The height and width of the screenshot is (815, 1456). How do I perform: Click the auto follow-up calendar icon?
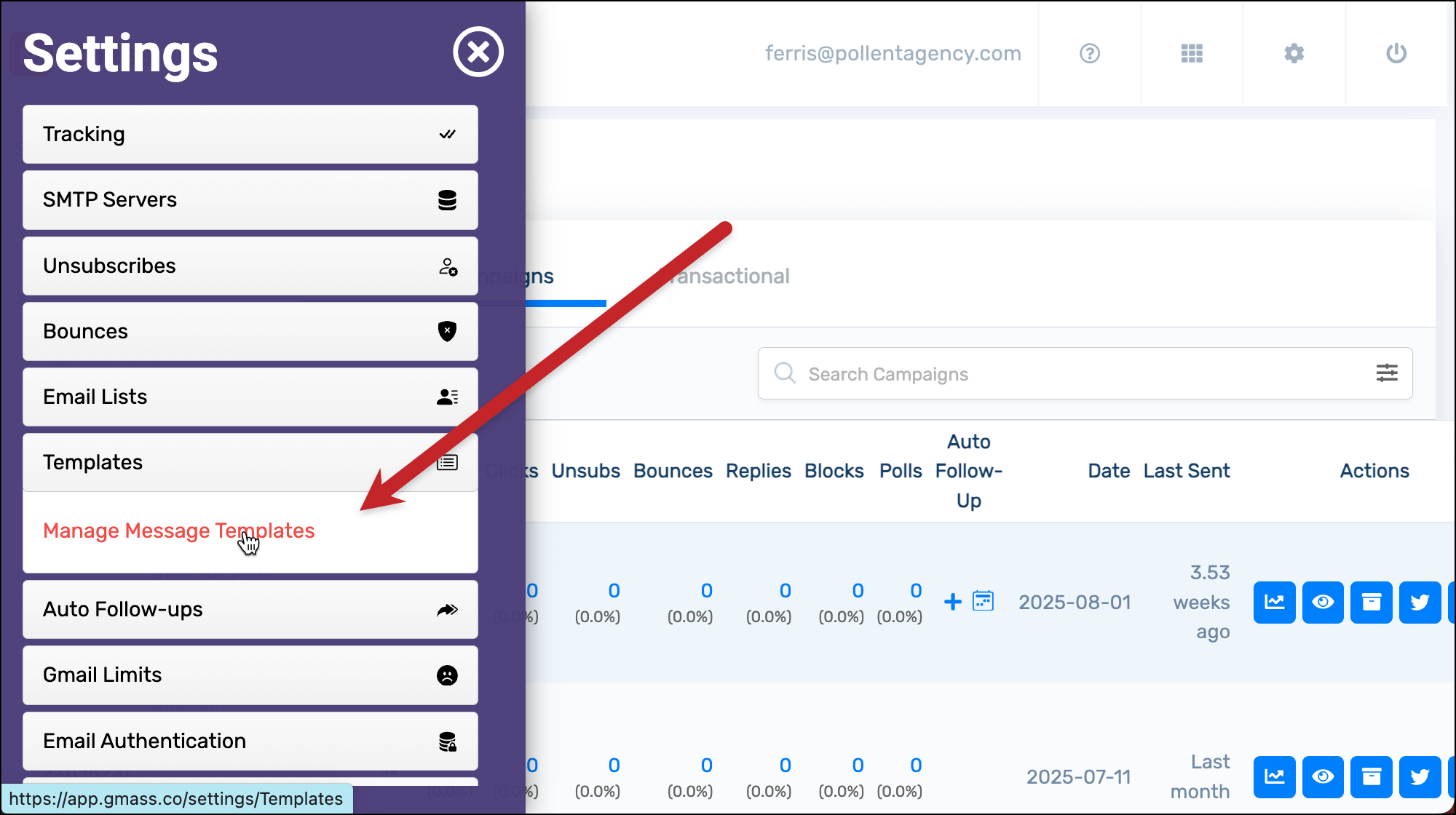tap(983, 601)
